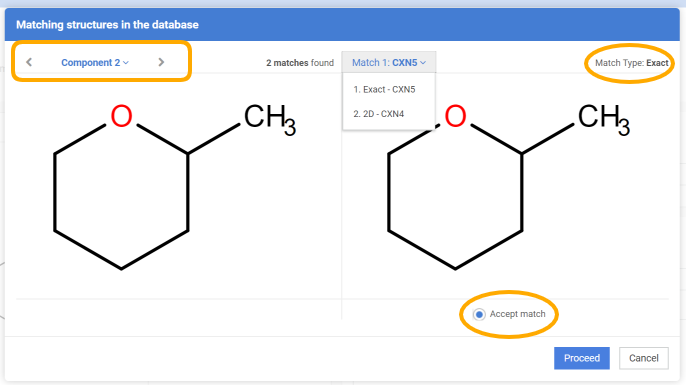This screenshot has height=385, width=686.
Task: Click the caret next to Match 1: CXN5
Action: 423,63
